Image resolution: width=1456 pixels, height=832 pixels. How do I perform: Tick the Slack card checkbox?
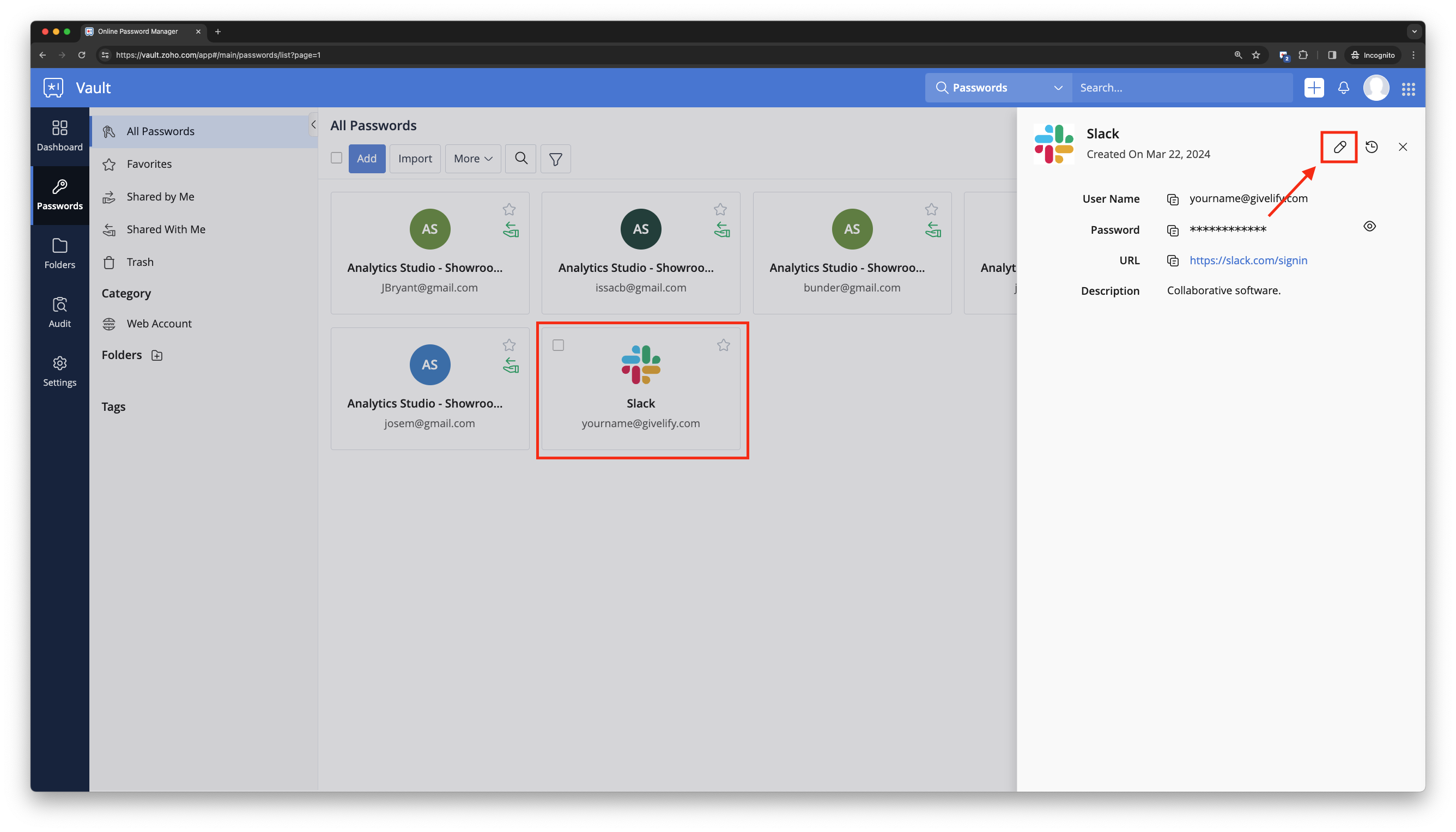557,345
